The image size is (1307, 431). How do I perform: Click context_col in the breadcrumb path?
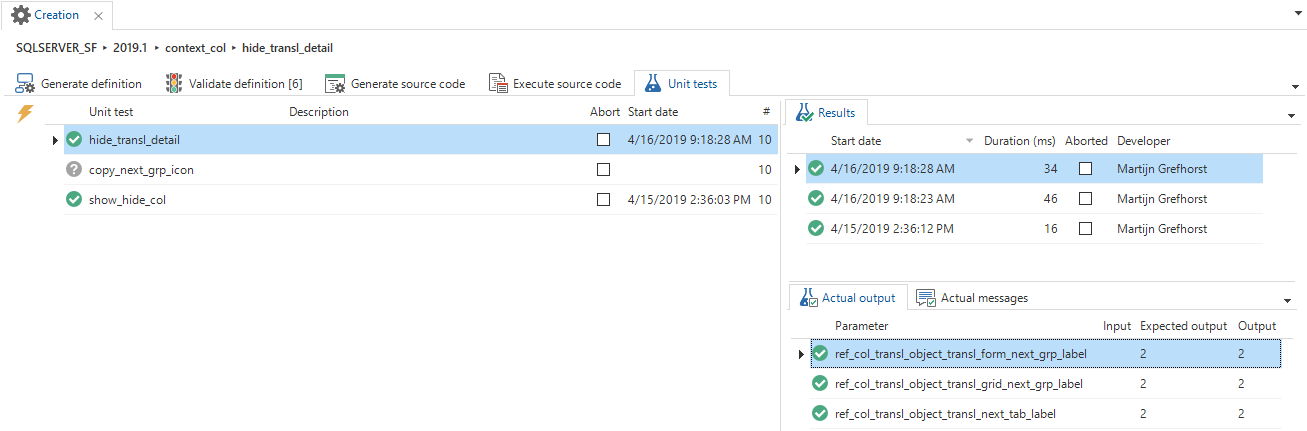pyautogui.click(x=195, y=48)
